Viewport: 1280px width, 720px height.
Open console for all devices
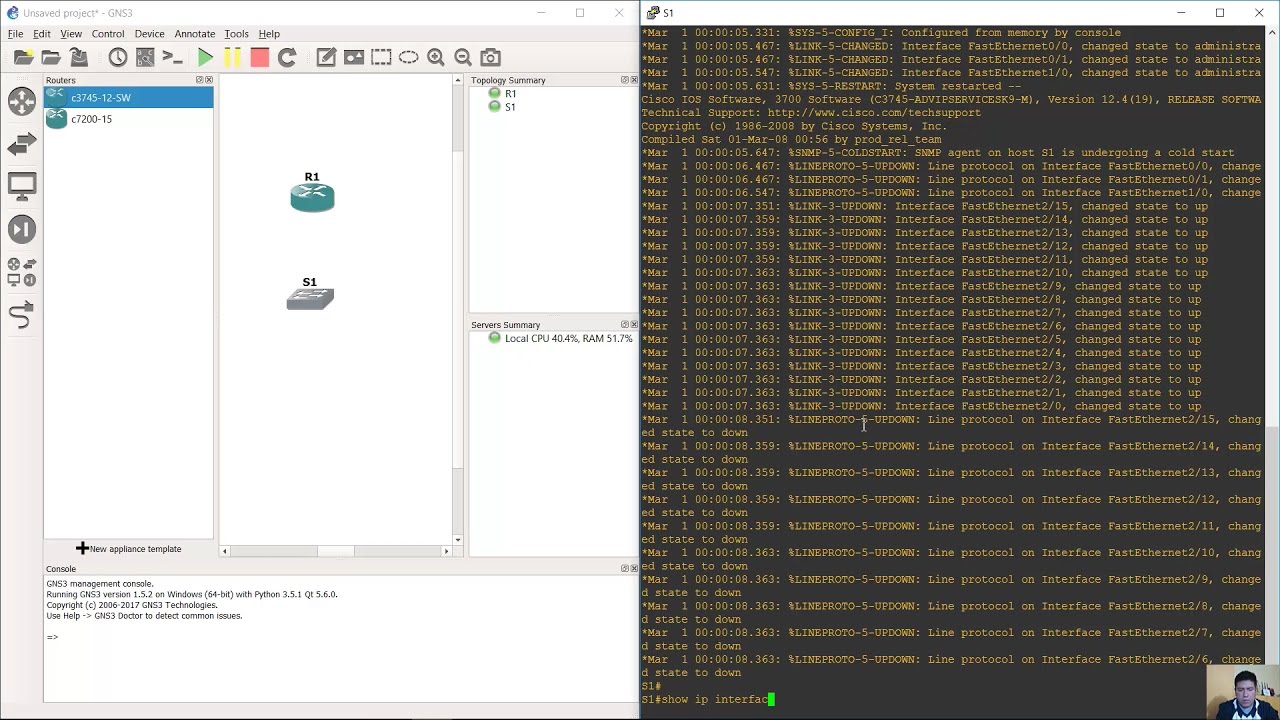tap(172, 58)
